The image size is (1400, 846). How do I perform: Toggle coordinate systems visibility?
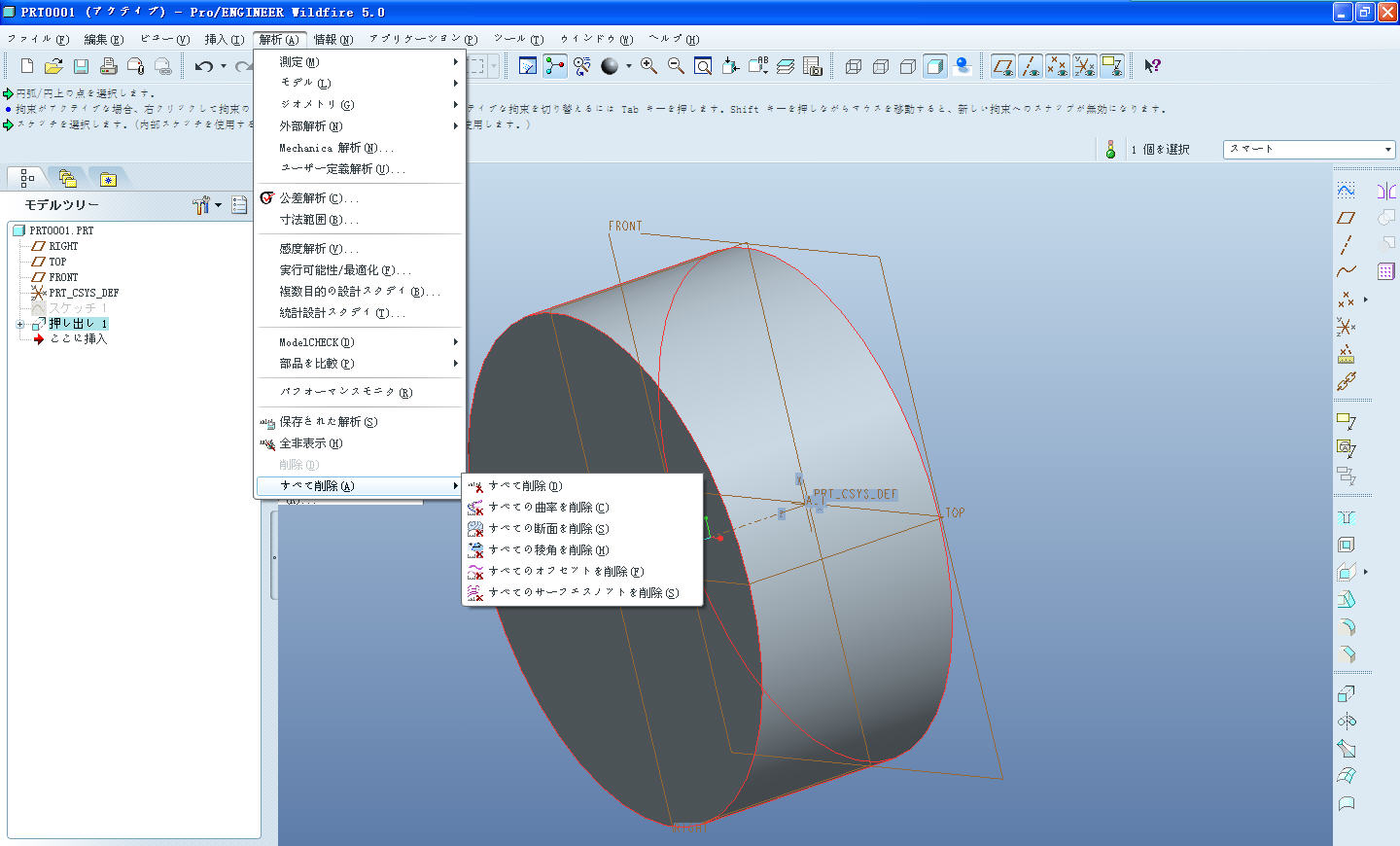point(1085,66)
